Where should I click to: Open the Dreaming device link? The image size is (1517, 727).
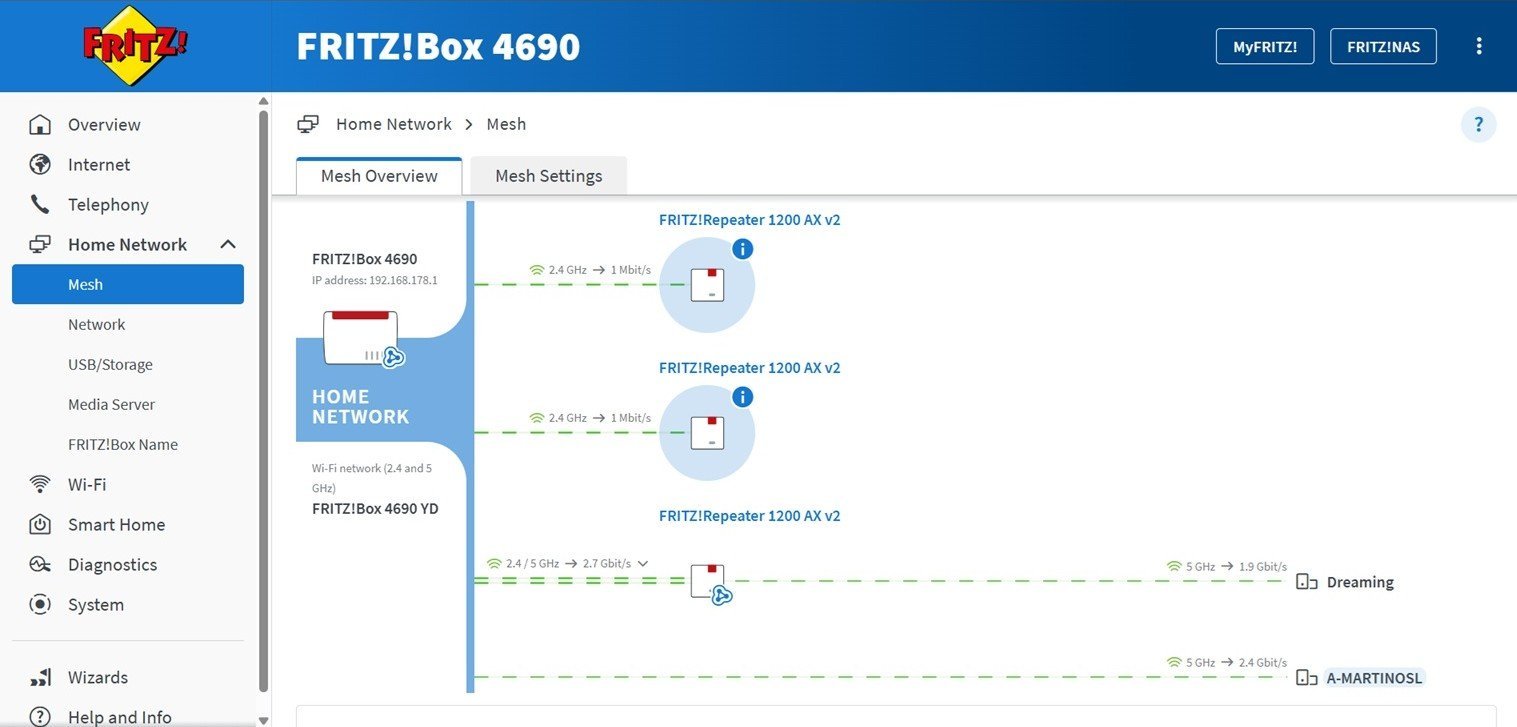(1360, 582)
